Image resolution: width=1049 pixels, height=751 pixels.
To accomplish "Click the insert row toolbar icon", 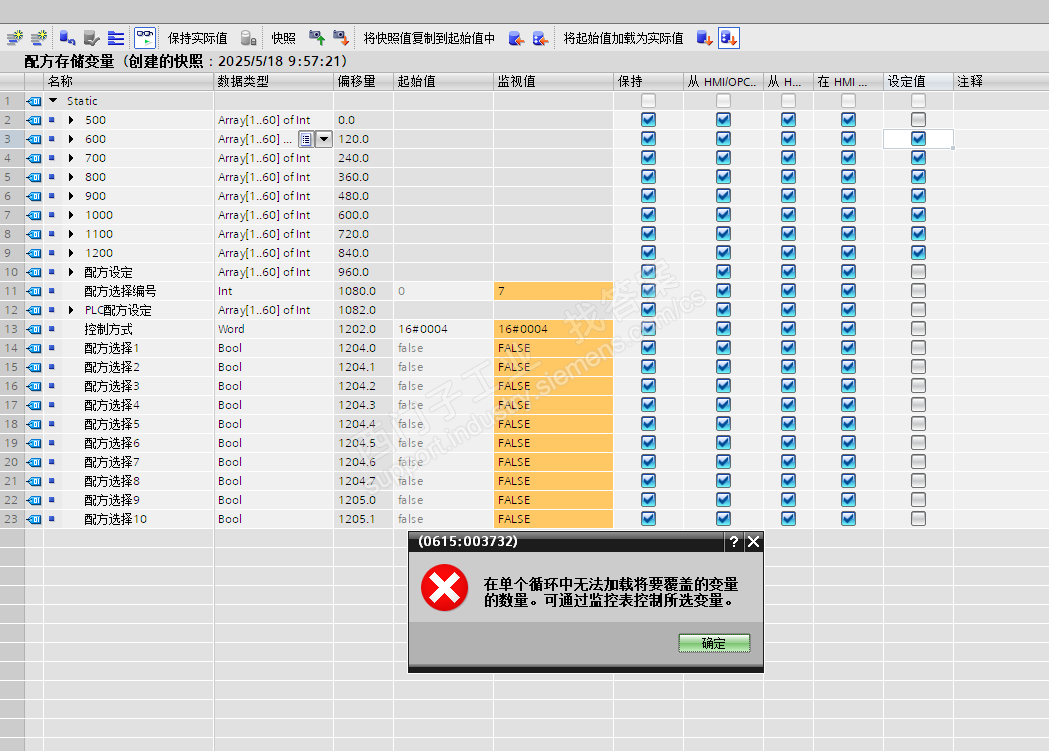I will pos(15,38).
